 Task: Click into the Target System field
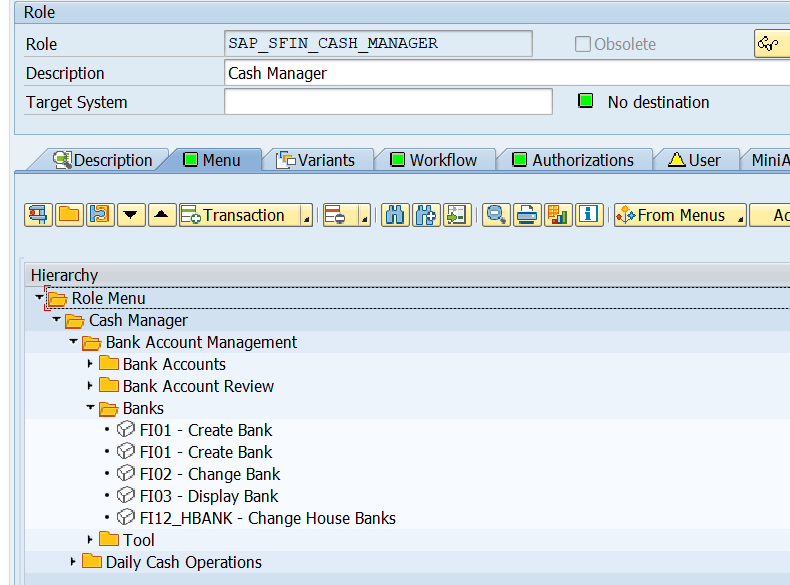(x=388, y=102)
